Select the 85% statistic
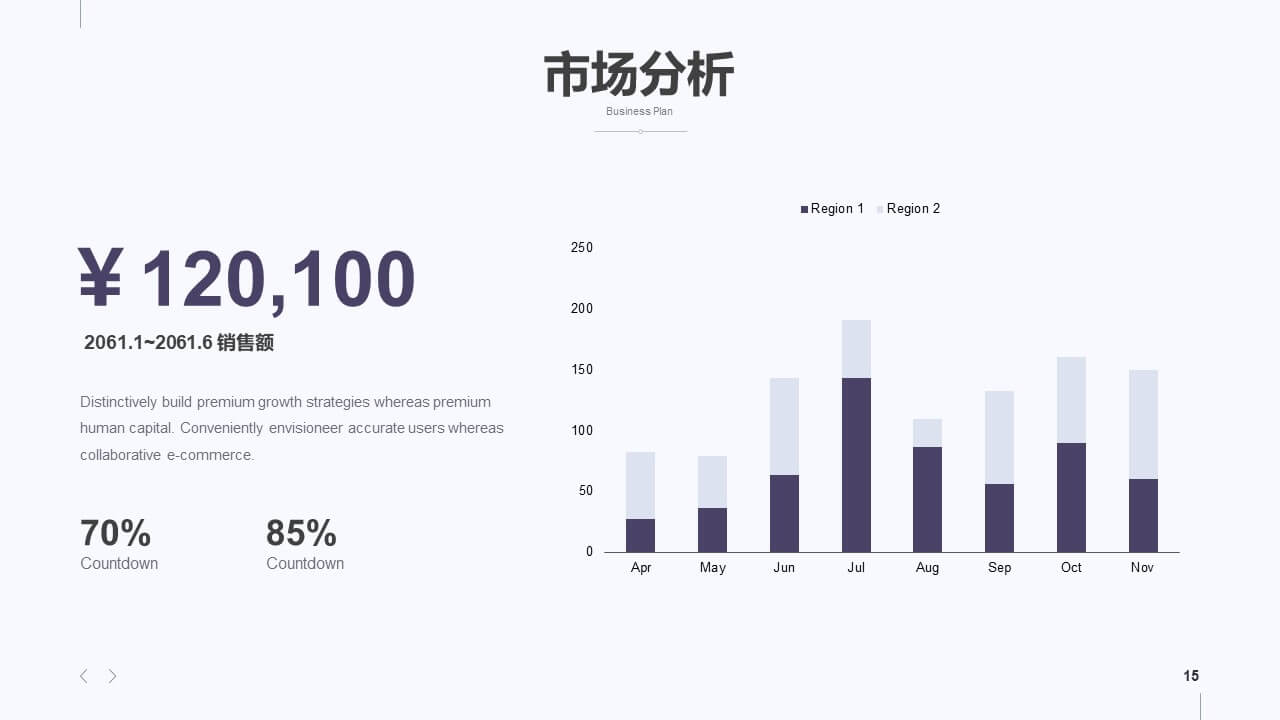 pos(301,533)
